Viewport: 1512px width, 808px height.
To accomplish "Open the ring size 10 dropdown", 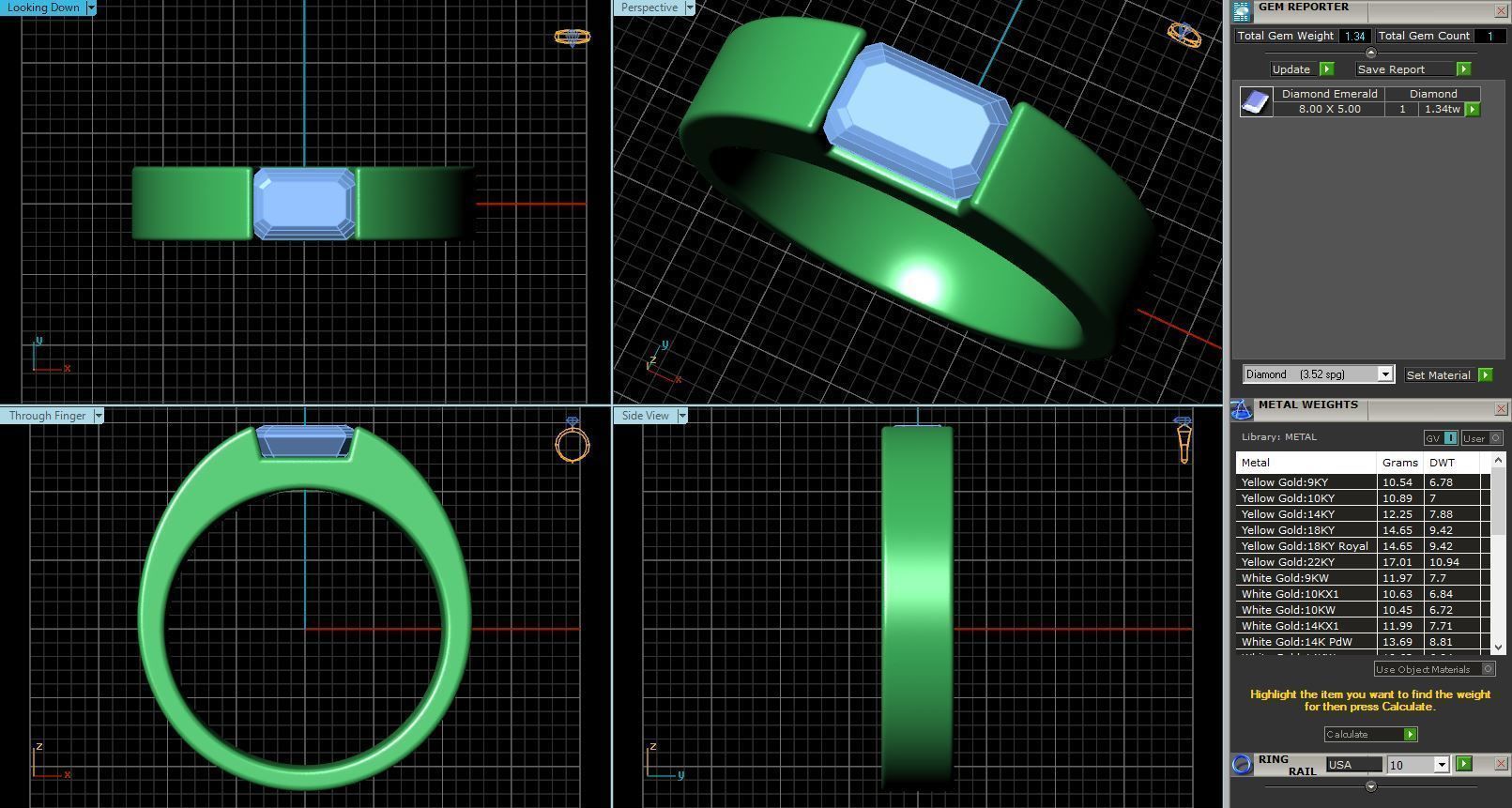I will (x=1442, y=765).
